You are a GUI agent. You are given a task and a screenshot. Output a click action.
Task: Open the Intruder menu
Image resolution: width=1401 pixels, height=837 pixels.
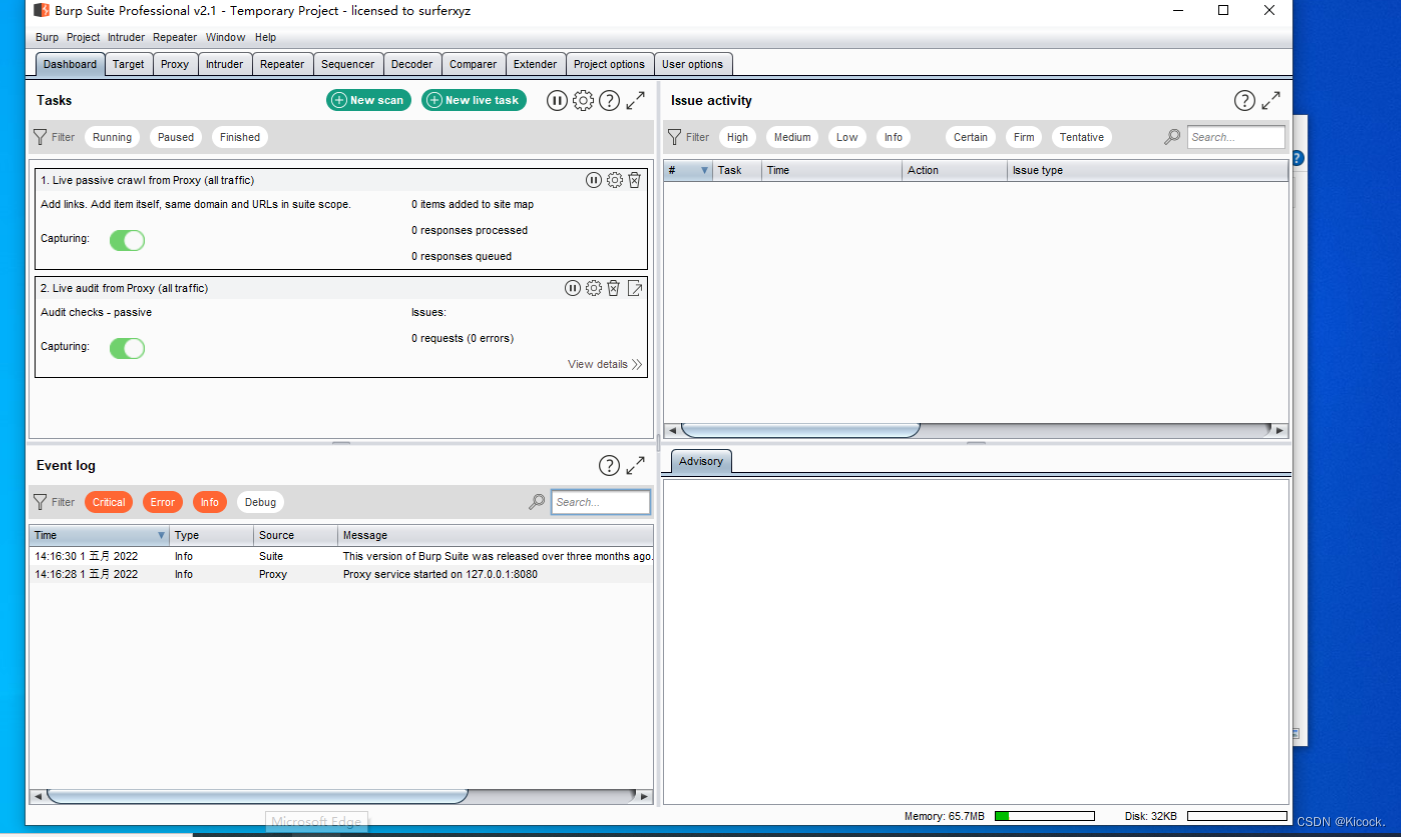click(x=126, y=37)
